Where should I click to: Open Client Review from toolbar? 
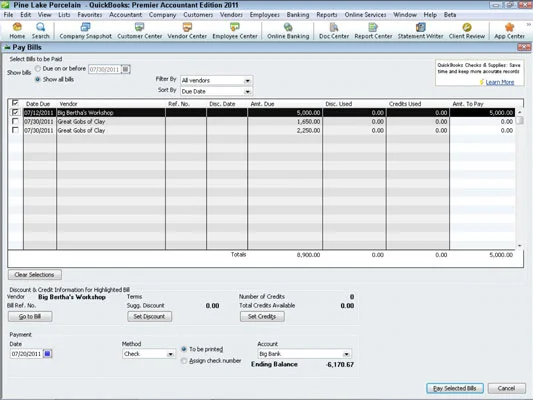tap(467, 30)
